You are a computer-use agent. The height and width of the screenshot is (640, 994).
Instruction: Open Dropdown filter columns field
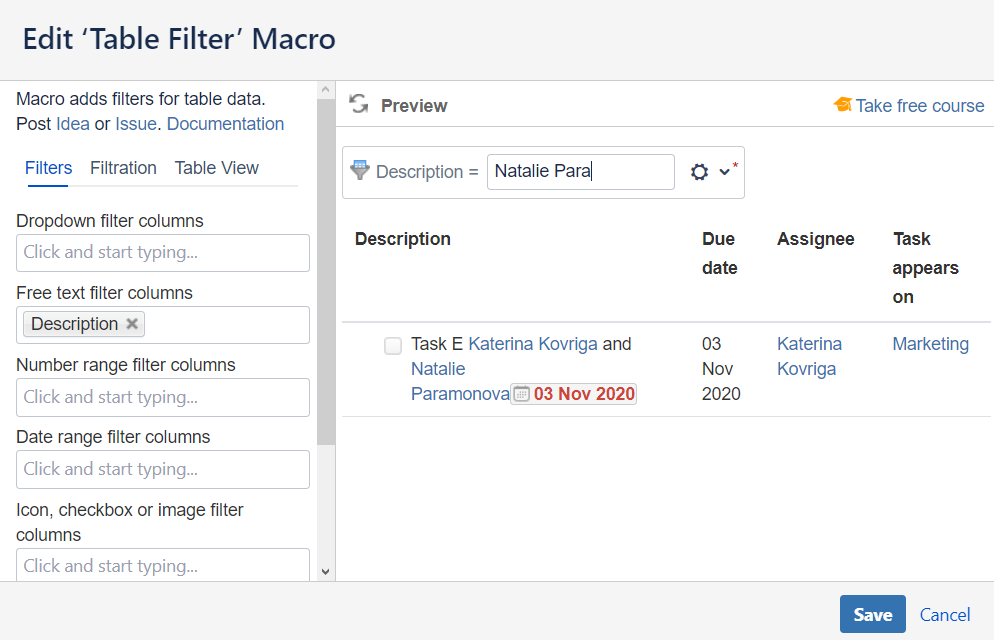[163, 253]
